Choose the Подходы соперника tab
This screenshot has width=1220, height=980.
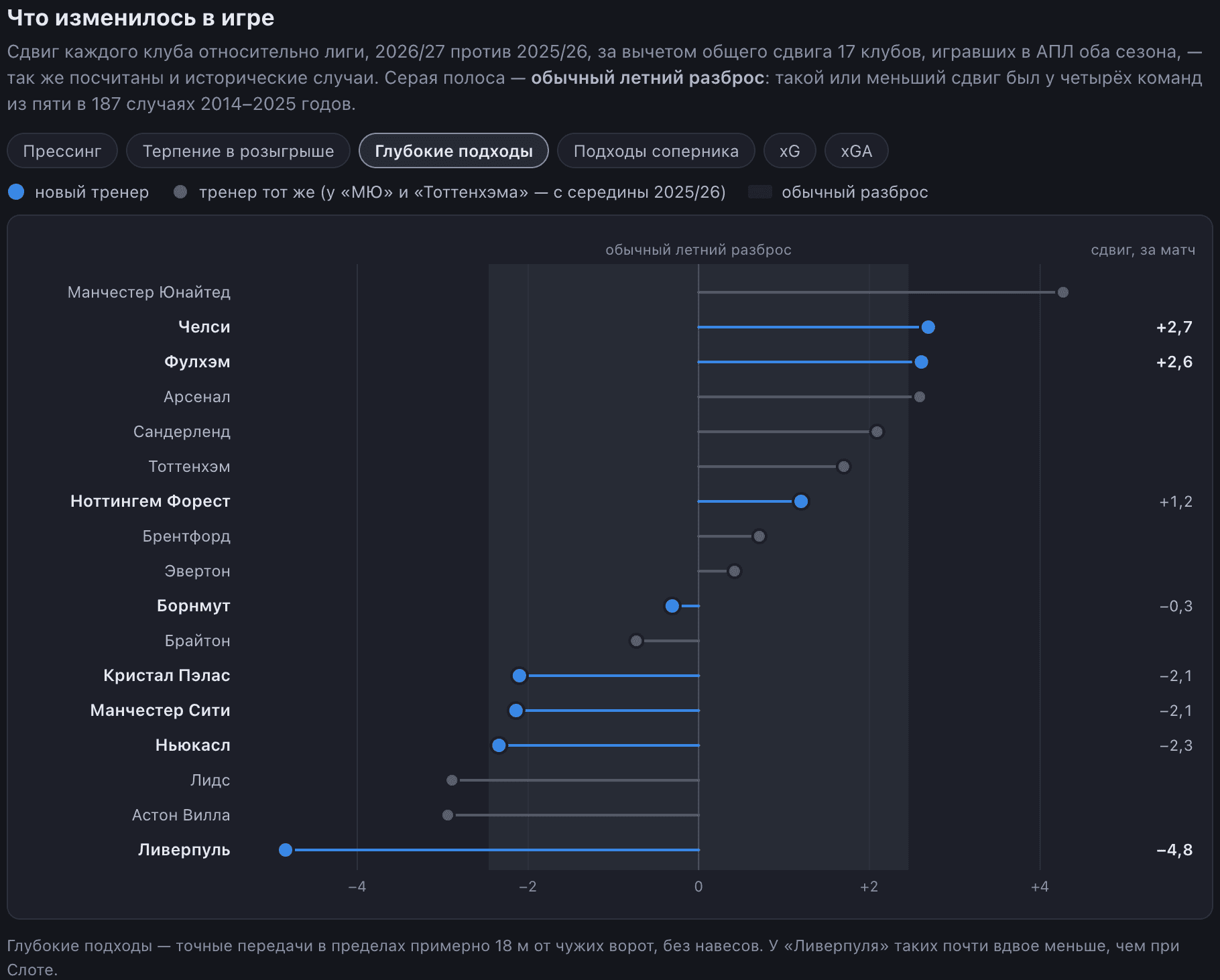[656, 151]
